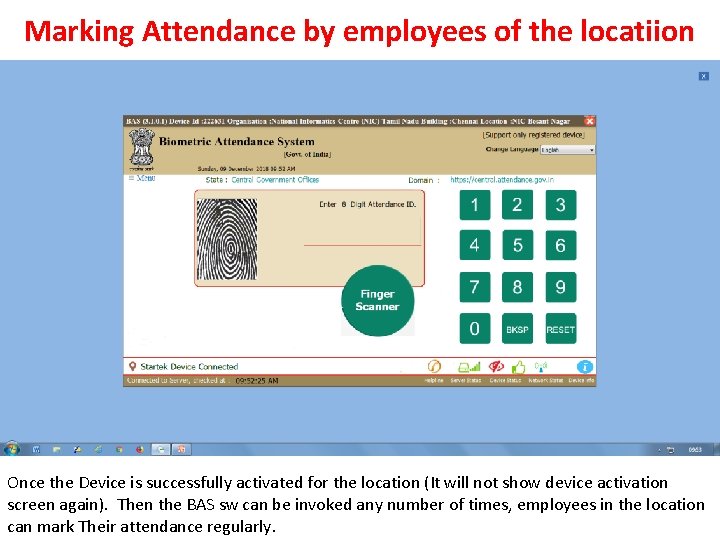
Task: Click 'Startek Device Connected' status text
Action: point(189,366)
